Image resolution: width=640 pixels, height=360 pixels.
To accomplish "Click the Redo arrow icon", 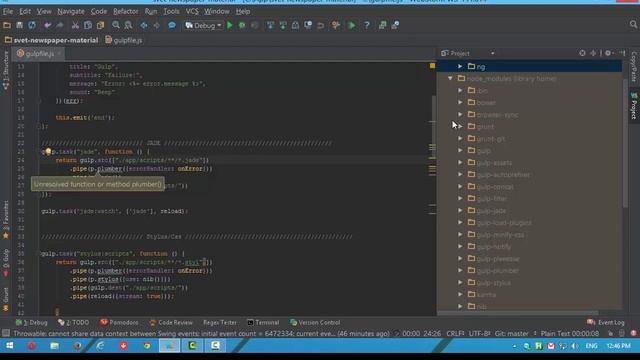I will (60, 25).
